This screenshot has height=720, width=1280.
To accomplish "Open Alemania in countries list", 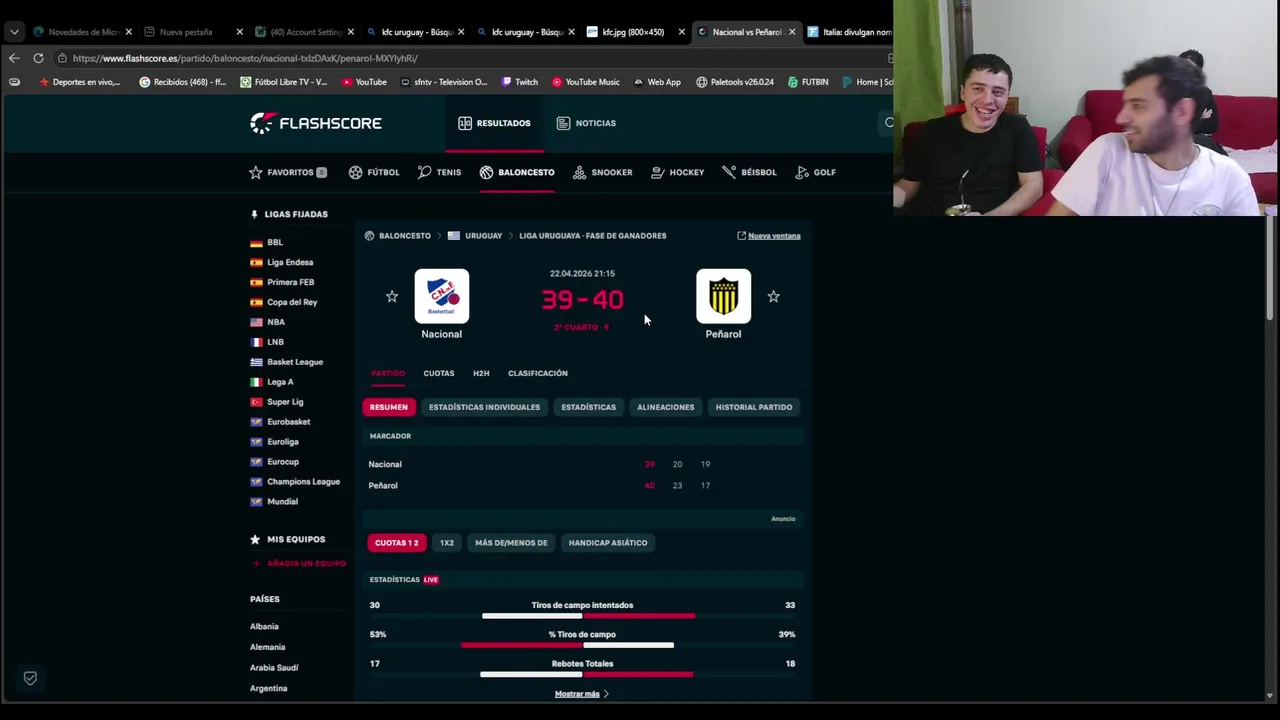I will 267,647.
